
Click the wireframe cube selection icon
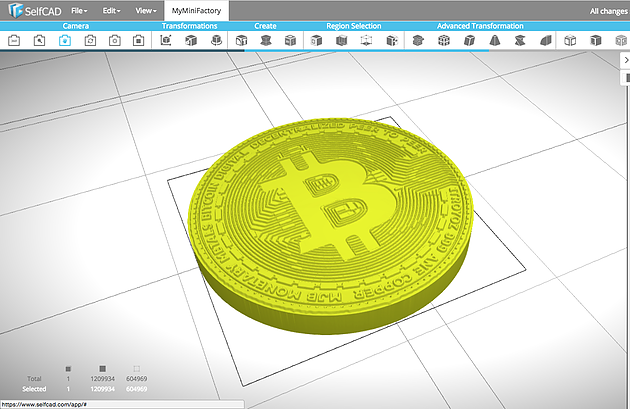(366, 40)
